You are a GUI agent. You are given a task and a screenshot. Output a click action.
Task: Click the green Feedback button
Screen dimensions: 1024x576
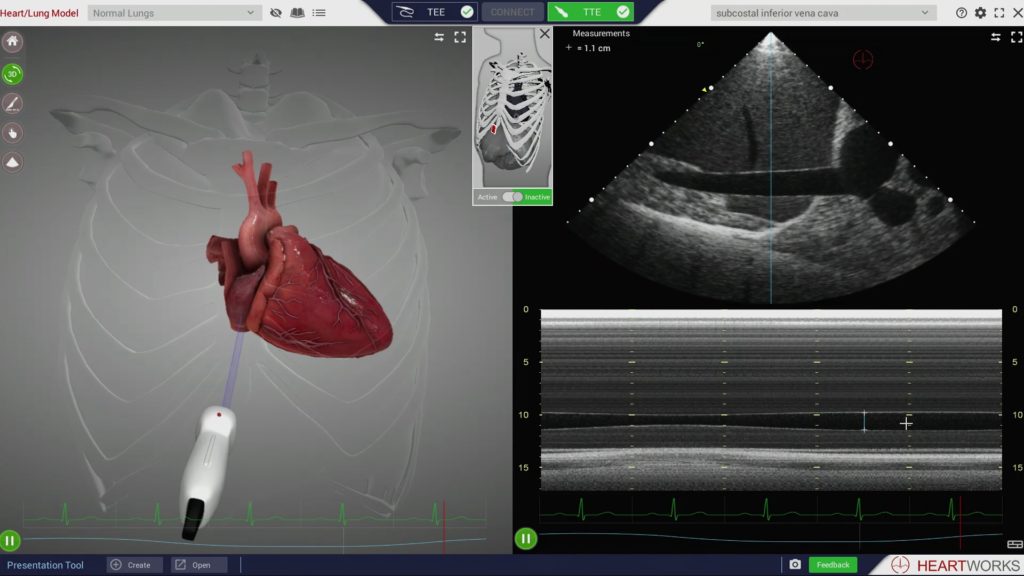[832, 565]
